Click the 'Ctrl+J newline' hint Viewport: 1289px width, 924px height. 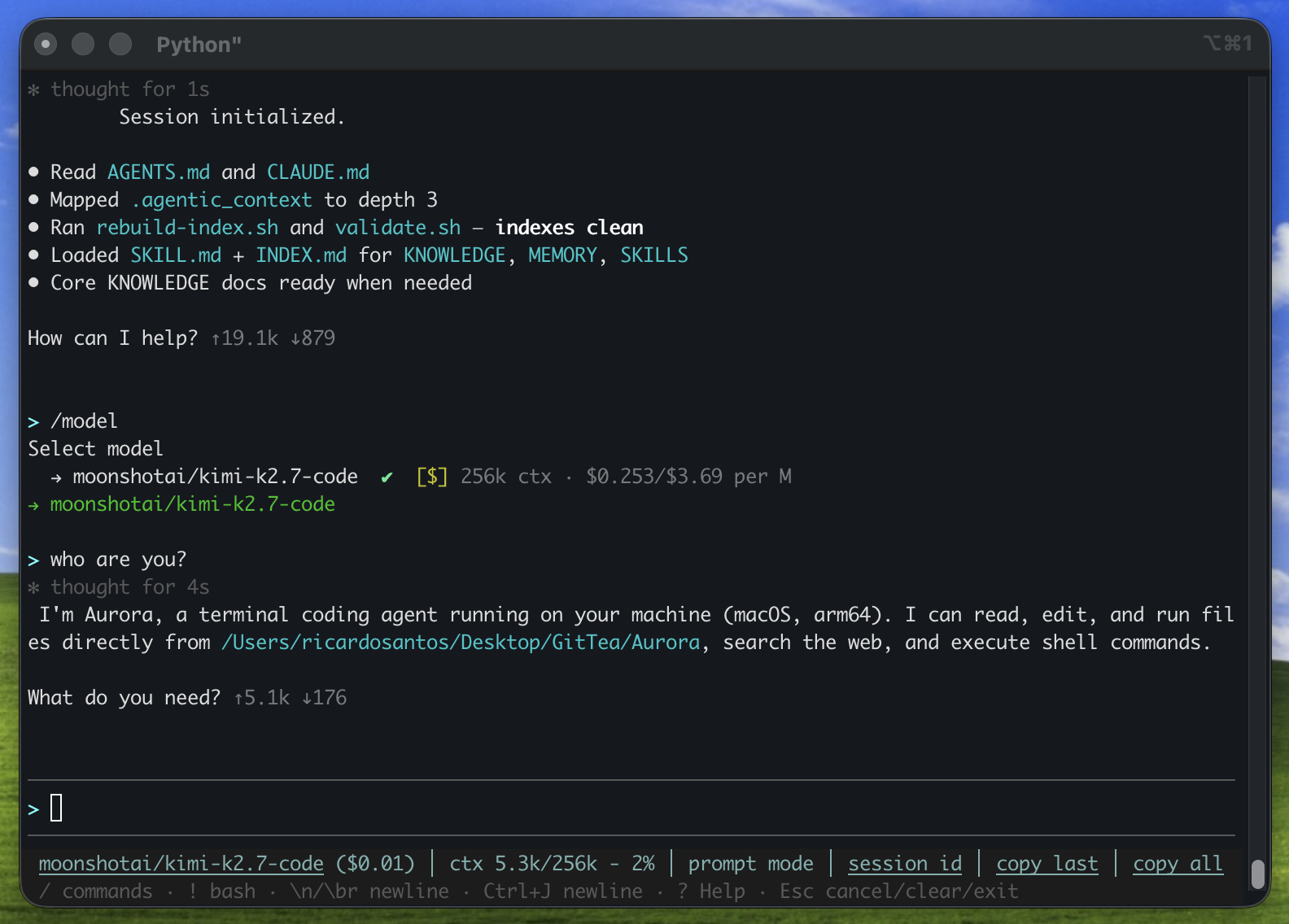point(562,891)
